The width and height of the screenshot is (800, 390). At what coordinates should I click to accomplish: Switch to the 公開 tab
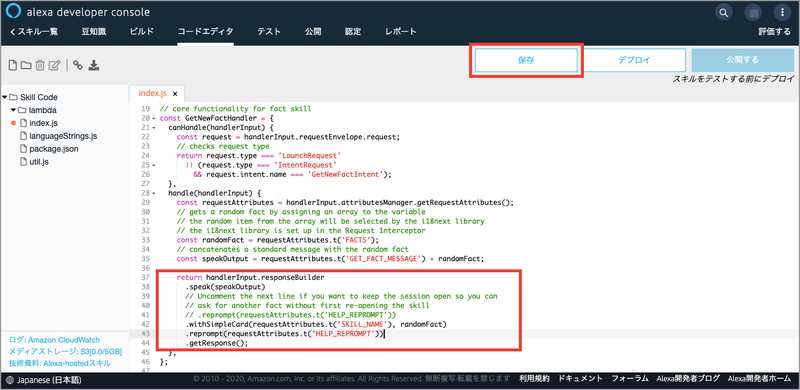[313, 32]
